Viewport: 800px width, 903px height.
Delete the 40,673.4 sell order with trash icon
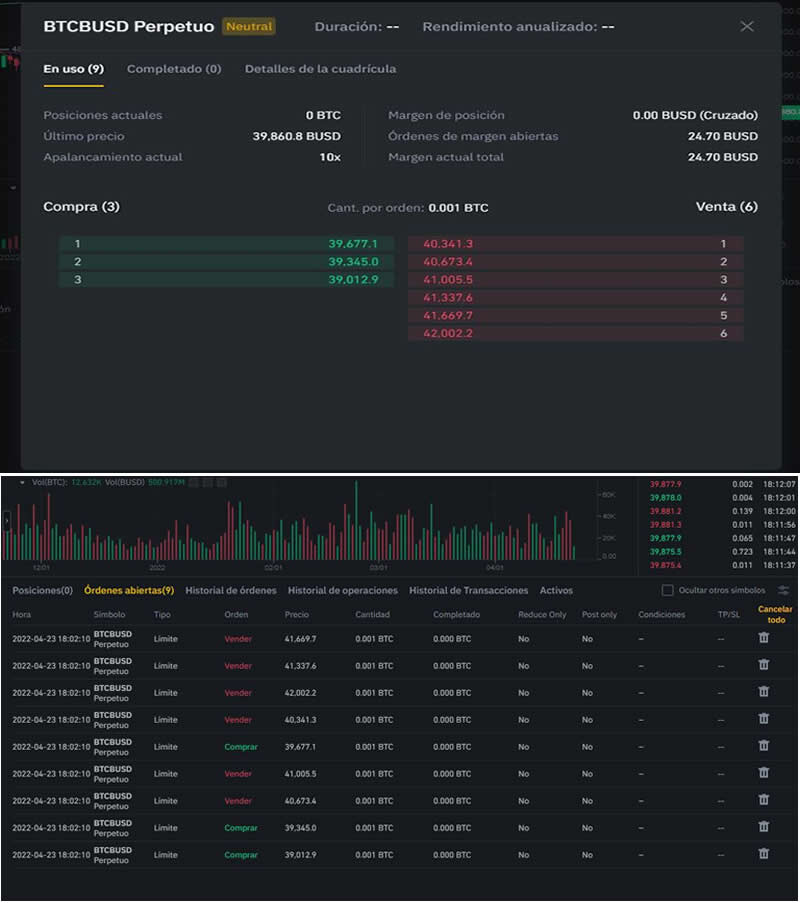click(x=764, y=799)
